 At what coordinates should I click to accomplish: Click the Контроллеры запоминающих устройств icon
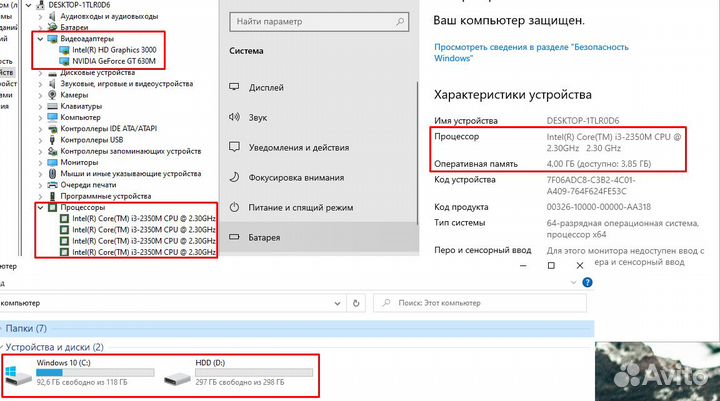pos(52,151)
